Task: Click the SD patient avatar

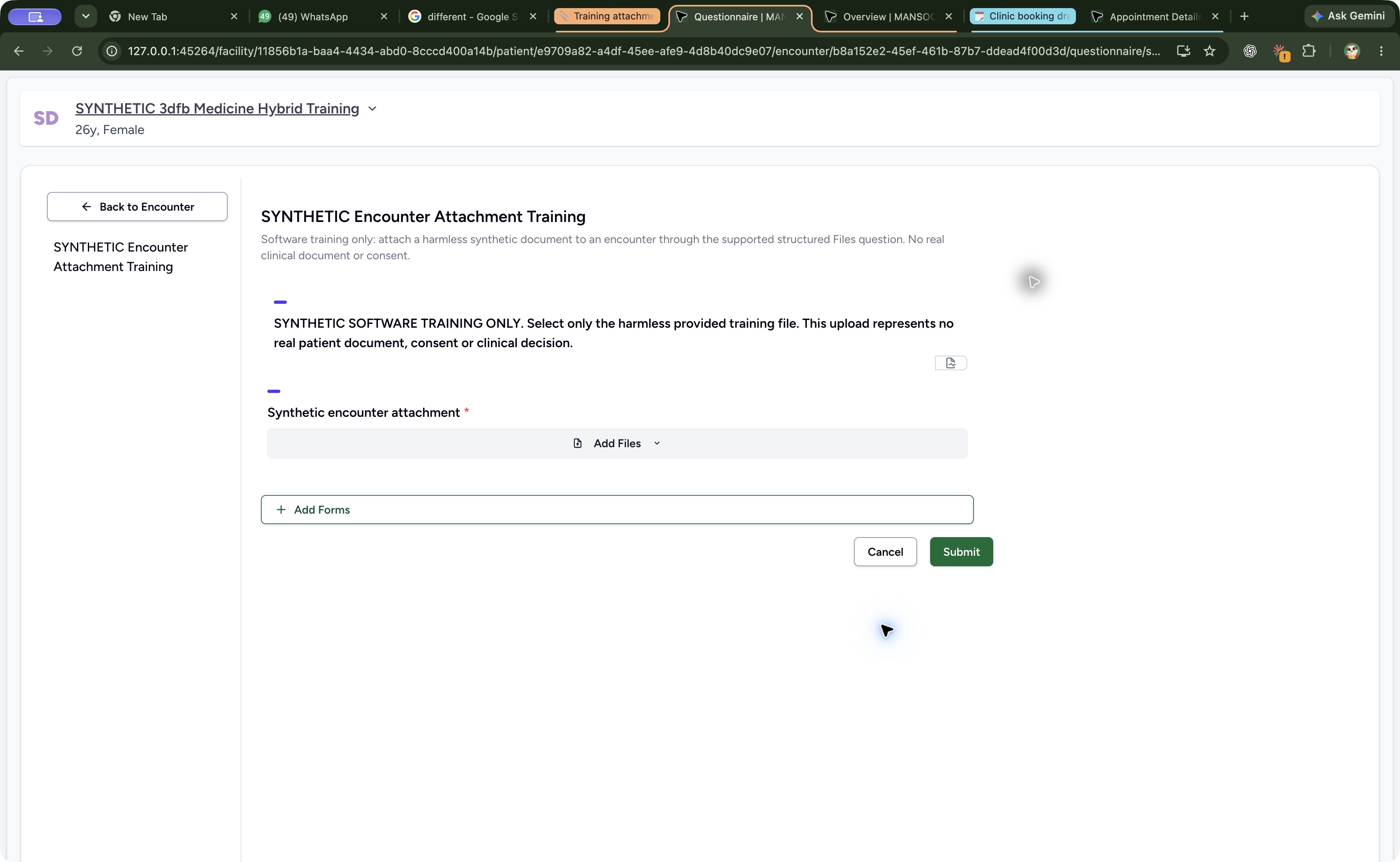Action: pyautogui.click(x=46, y=118)
